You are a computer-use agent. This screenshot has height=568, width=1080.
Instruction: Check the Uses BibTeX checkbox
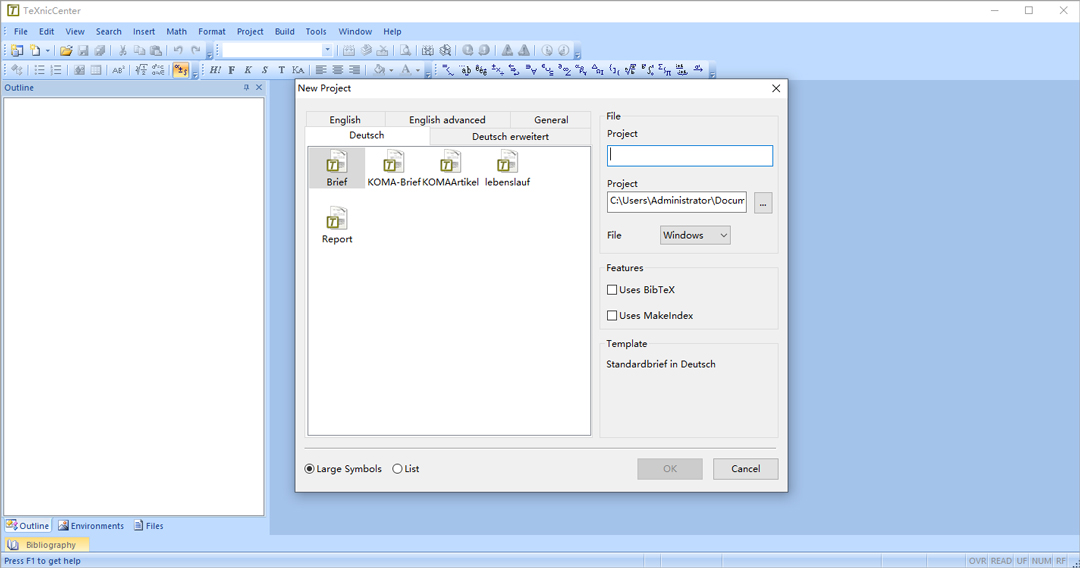(x=612, y=290)
